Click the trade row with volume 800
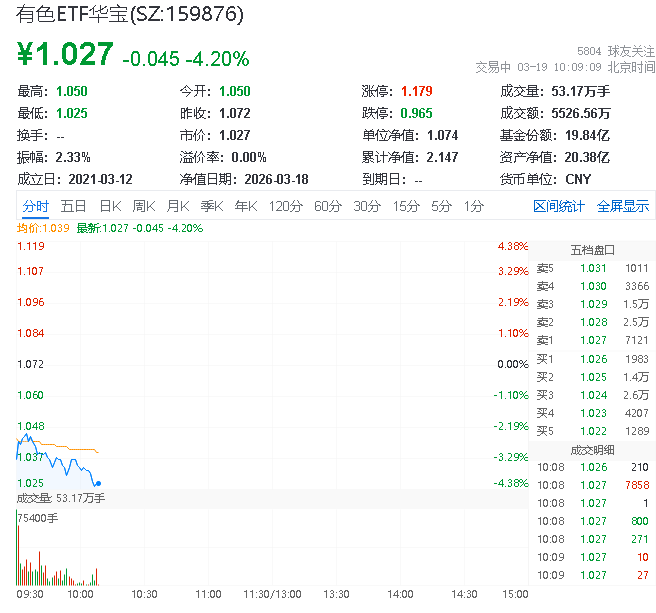The width and height of the screenshot is (656, 613). click(x=592, y=521)
